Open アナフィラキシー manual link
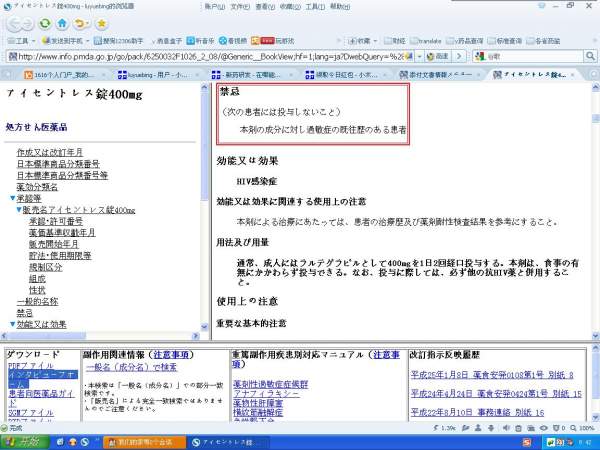The width and height of the screenshot is (600, 450). click(x=266, y=394)
